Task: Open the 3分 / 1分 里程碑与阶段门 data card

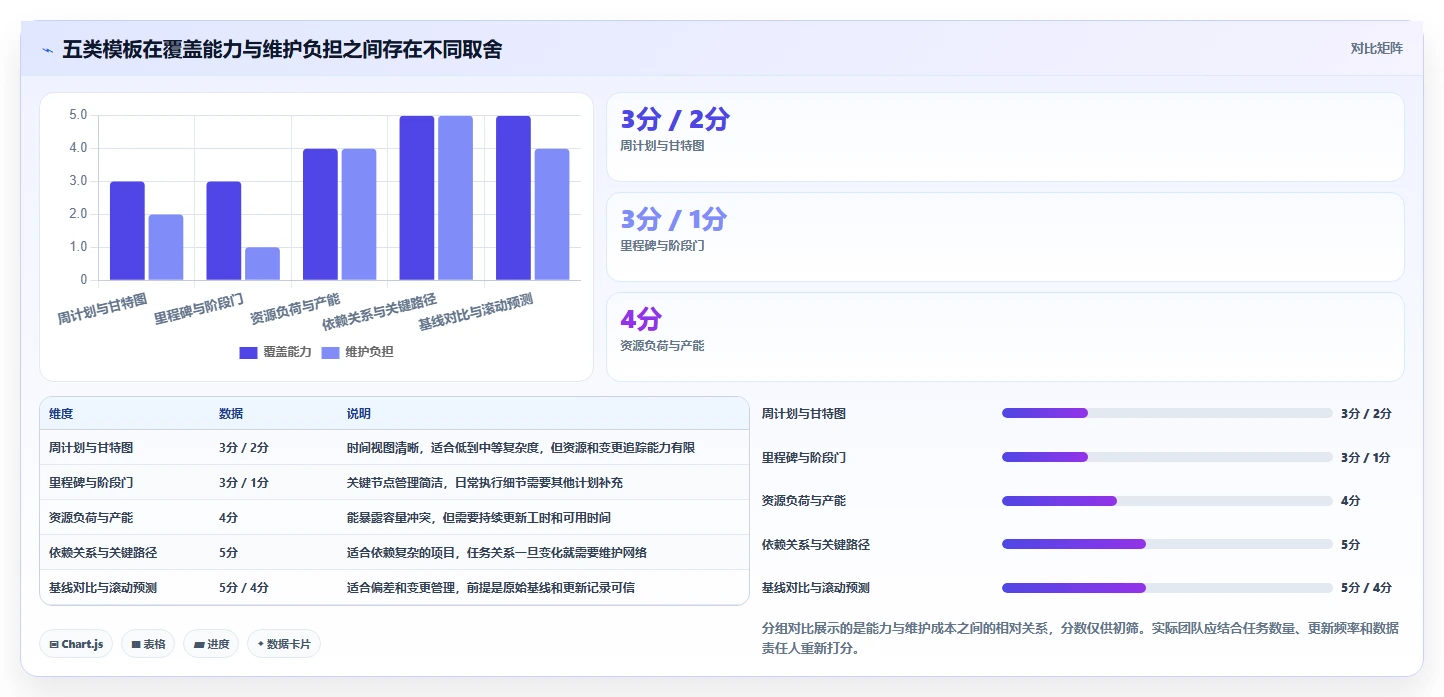Action: point(1005,237)
